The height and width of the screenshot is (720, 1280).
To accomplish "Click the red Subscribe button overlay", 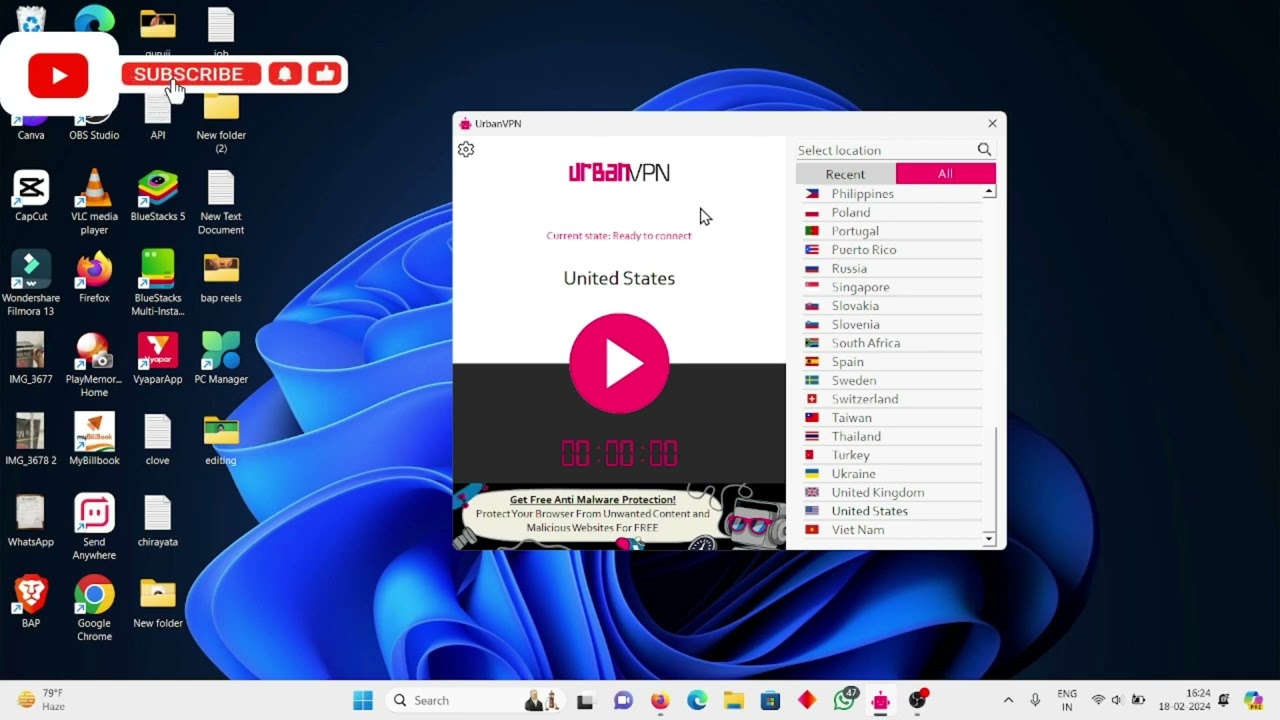I will pyautogui.click(x=190, y=74).
